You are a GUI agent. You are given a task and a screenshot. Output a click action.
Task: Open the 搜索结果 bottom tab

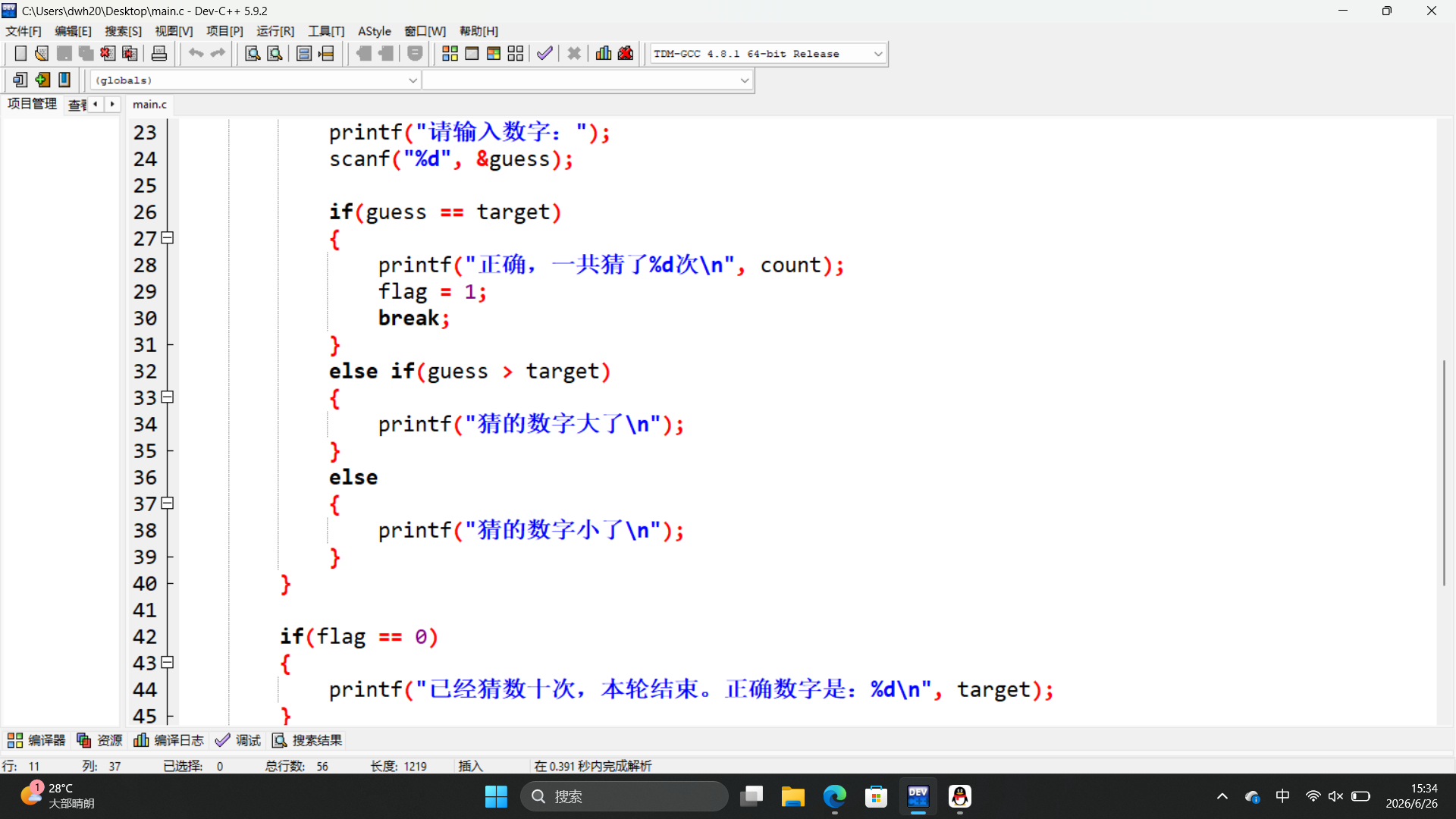tap(307, 740)
